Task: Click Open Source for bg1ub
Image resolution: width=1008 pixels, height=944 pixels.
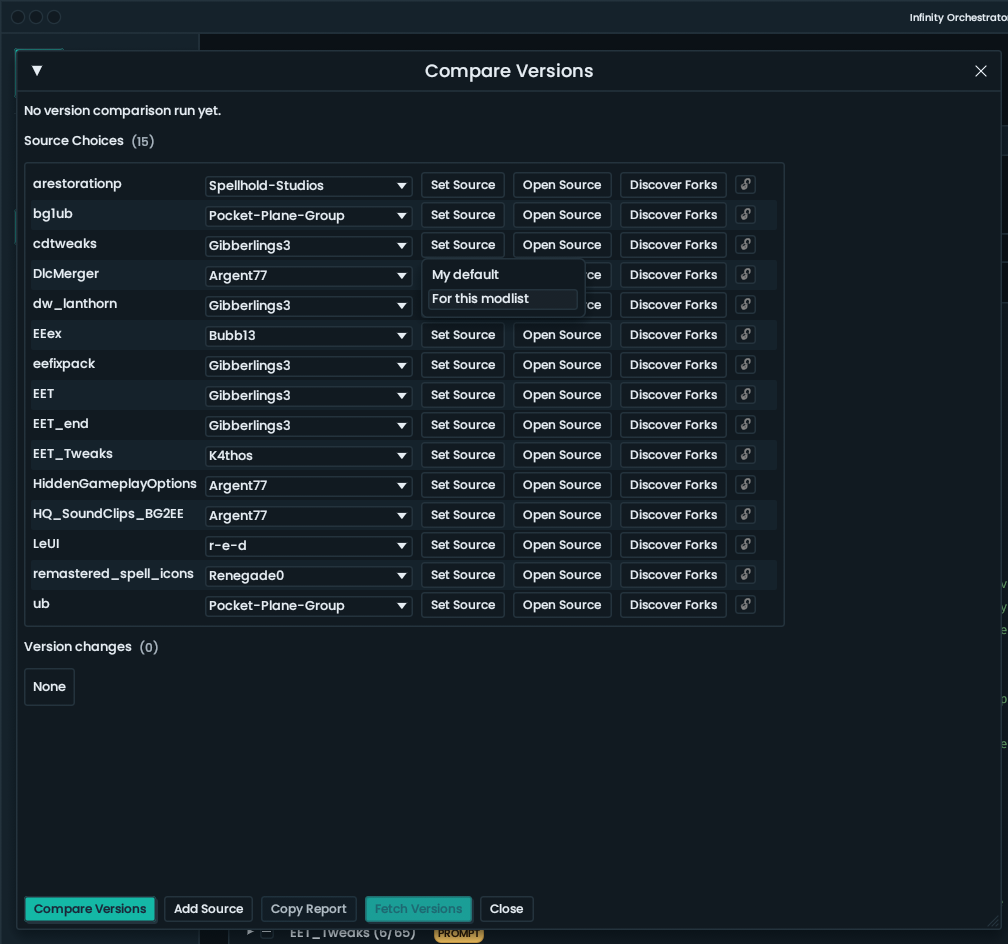Action: pyautogui.click(x=562, y=215)
